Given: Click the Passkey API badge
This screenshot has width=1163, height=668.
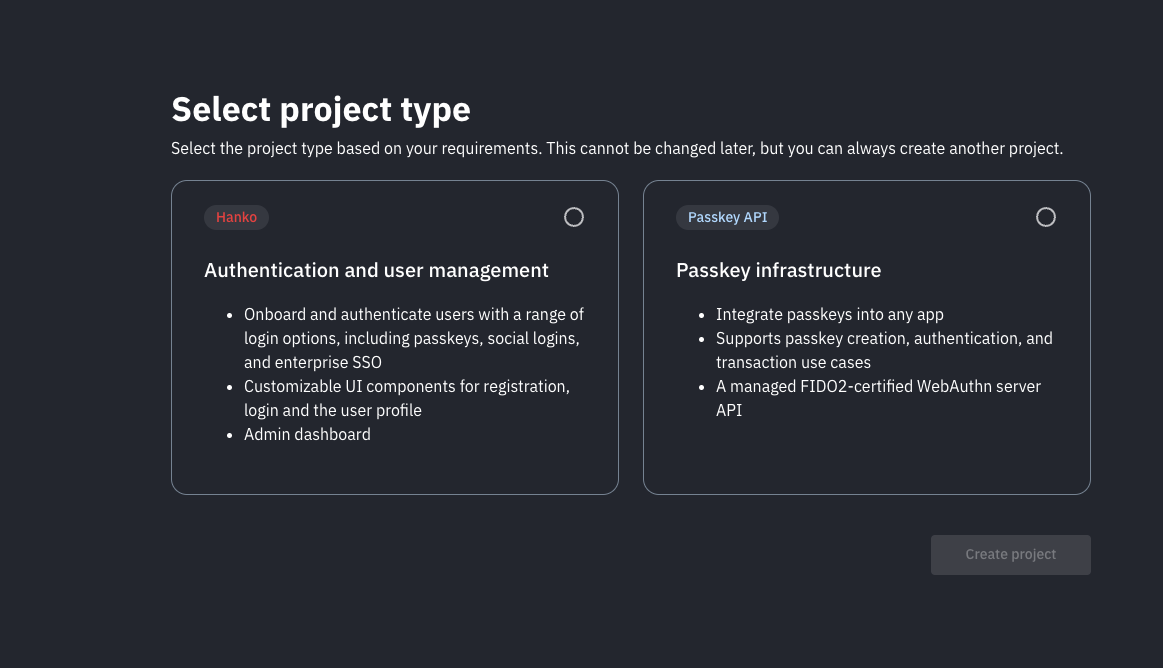Looking at the screenshot, I should pos(727,217).
